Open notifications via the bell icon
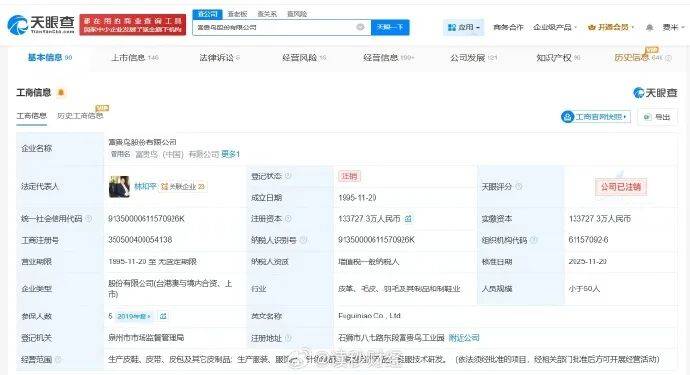 coord(650,28)
